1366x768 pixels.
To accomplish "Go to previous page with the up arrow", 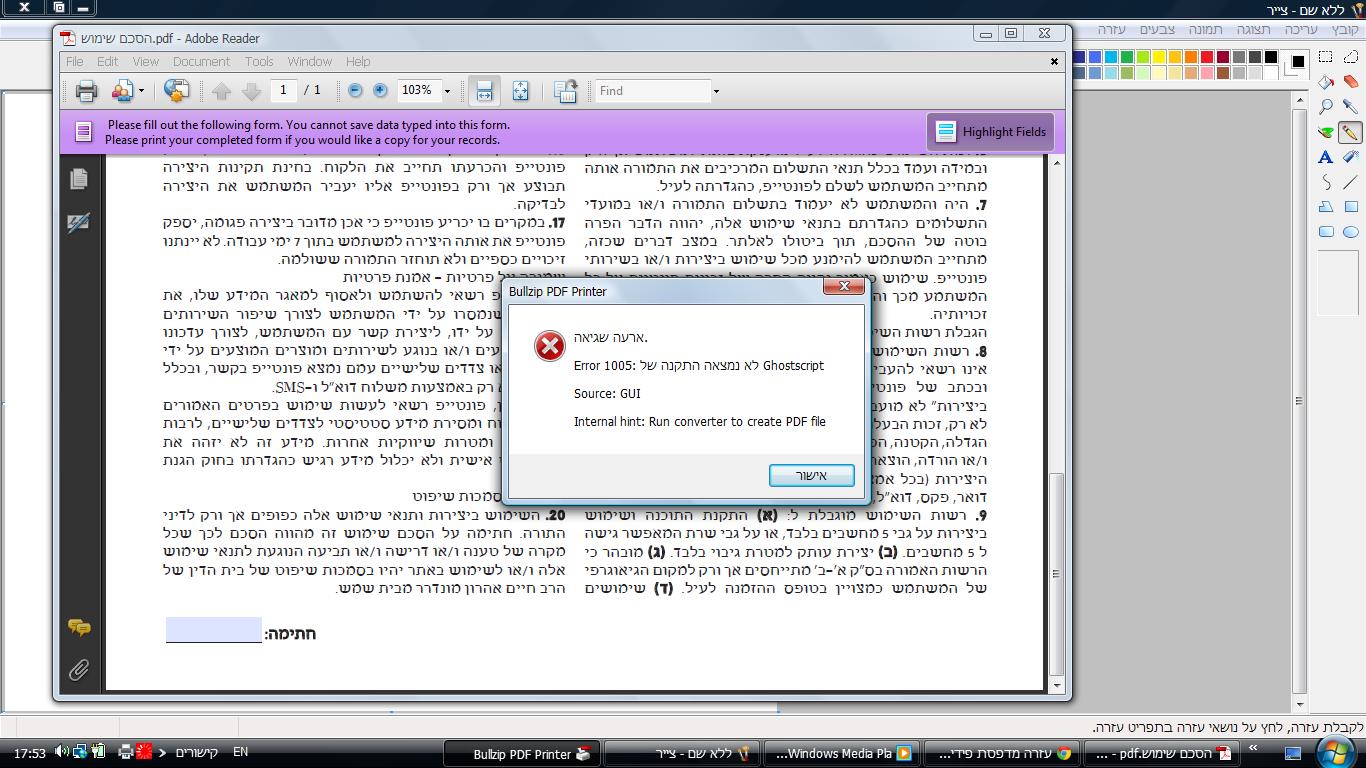I will point(221,91).
